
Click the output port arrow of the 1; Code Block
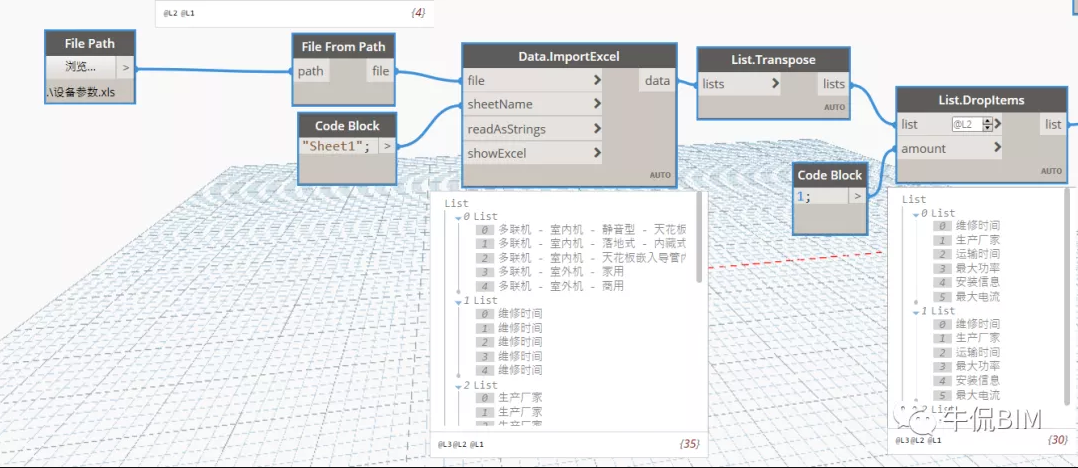coord(857,197)
